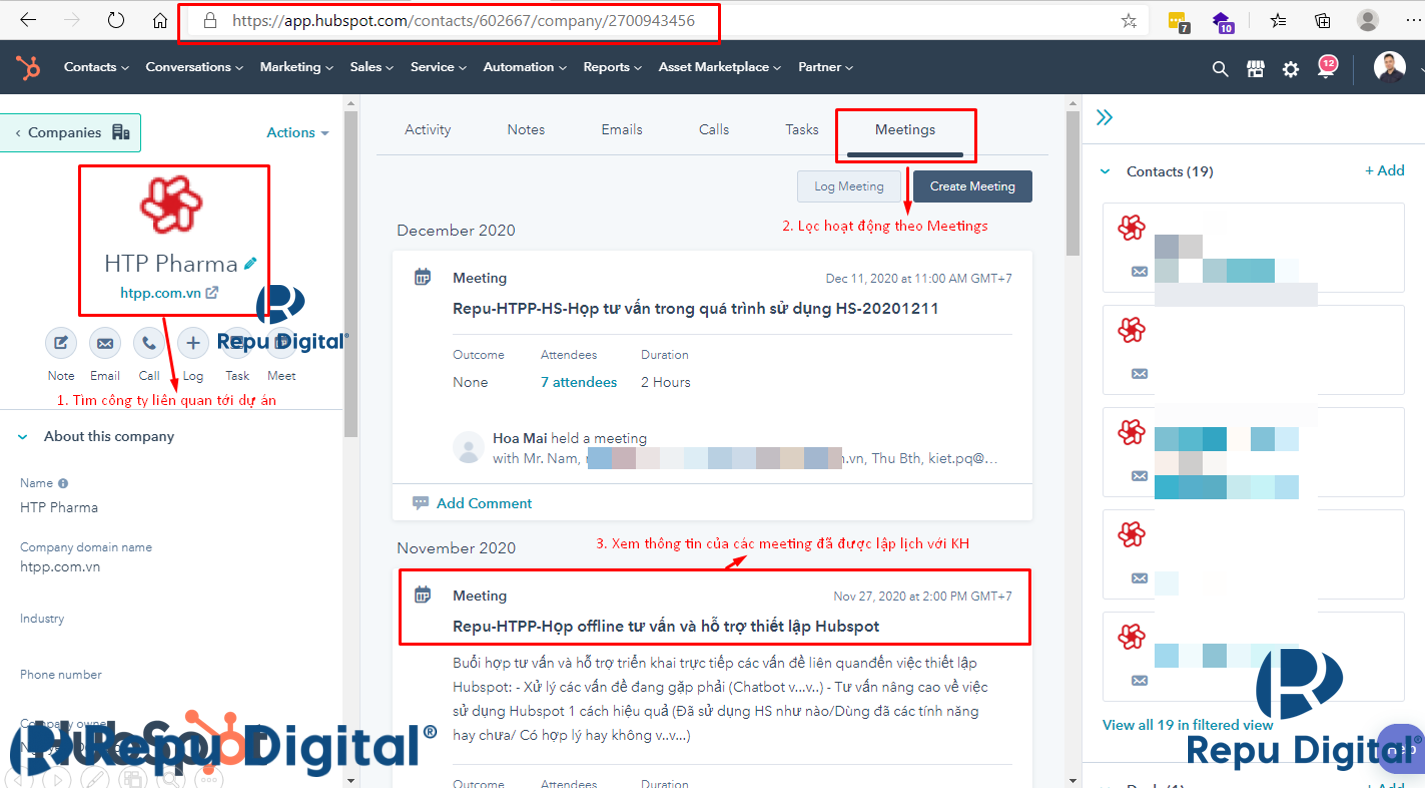Open the Contacts navigation menu
The height and width of the screenshot is (788, 1425).
[96, 67]
